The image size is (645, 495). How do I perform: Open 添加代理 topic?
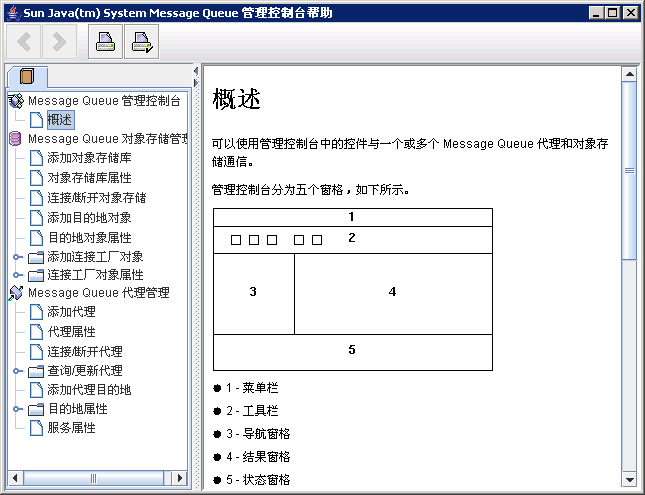point(71,311)
